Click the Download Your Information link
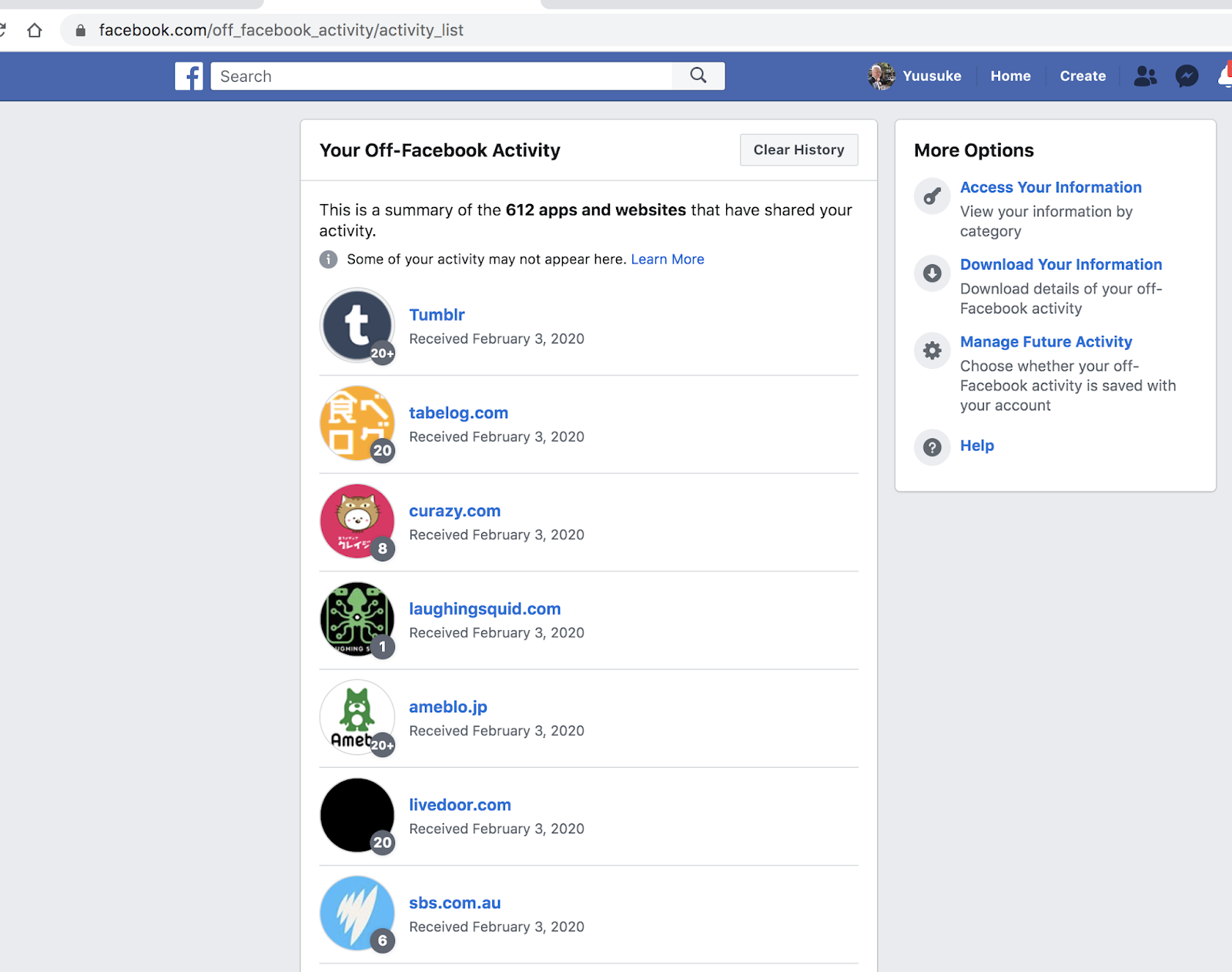 (x=1060, y=265)
